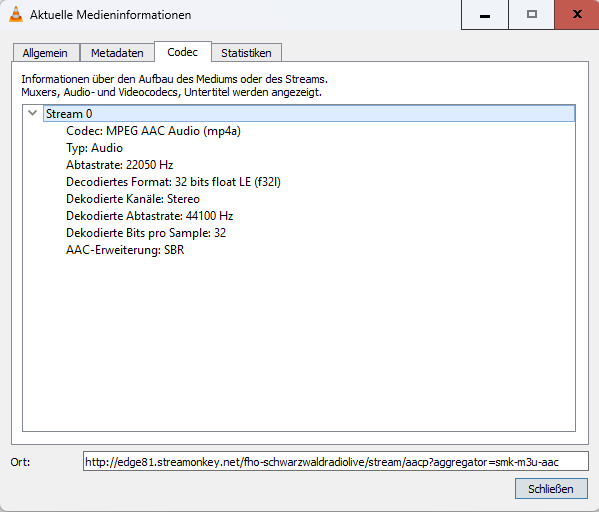Click inside the Ort URL field
599x512 pixels.
pyautogui.click(x=335, y=462)
